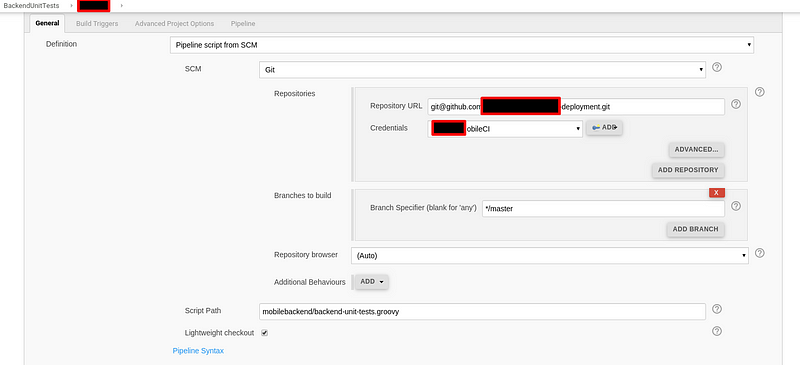This screenshot has height=365, width=800.
Task: Switch to the General tab
Action: point(47,23)
